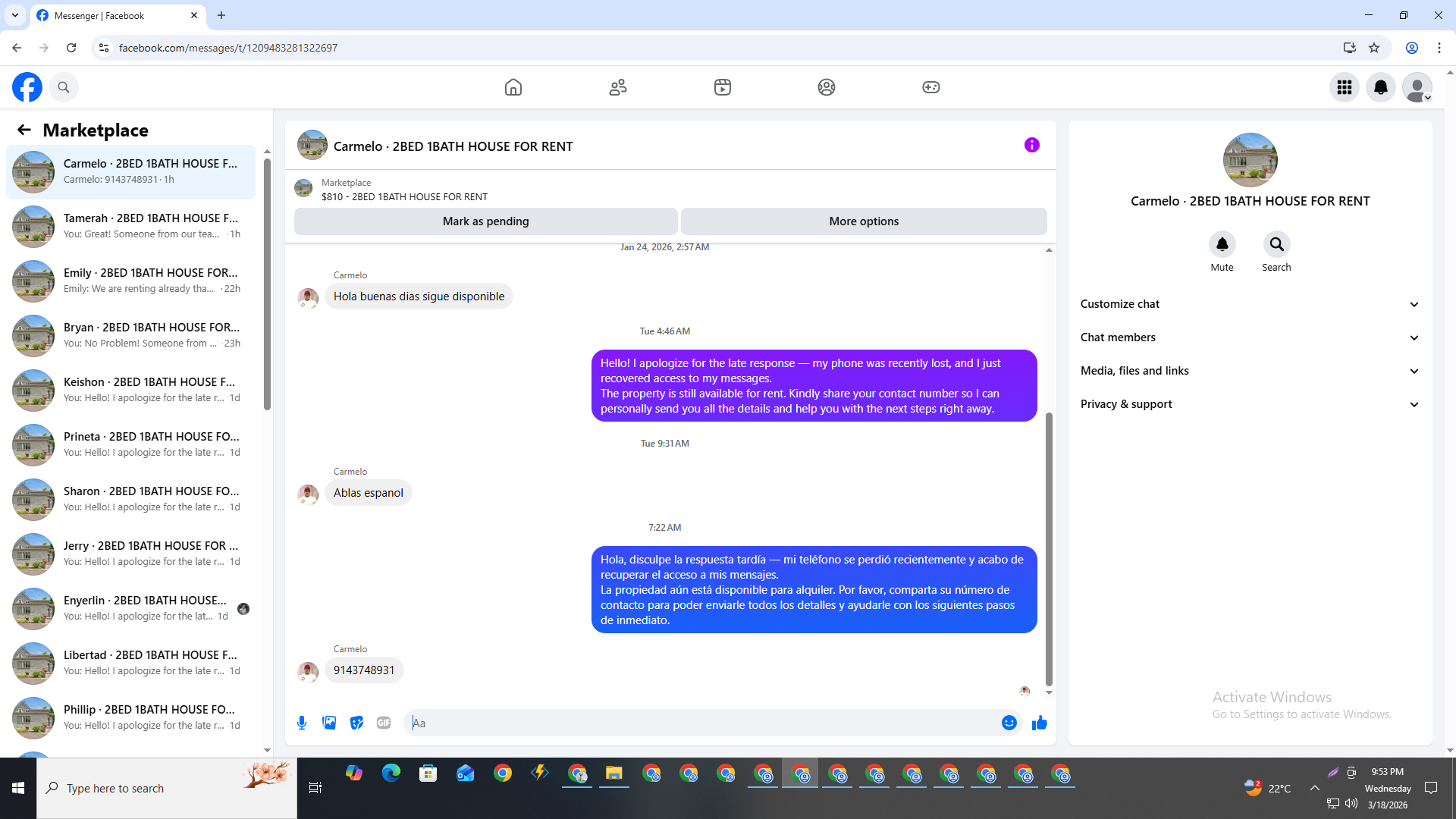
Task: Send a thumbs-up like
Action: tap(1039, 723)
